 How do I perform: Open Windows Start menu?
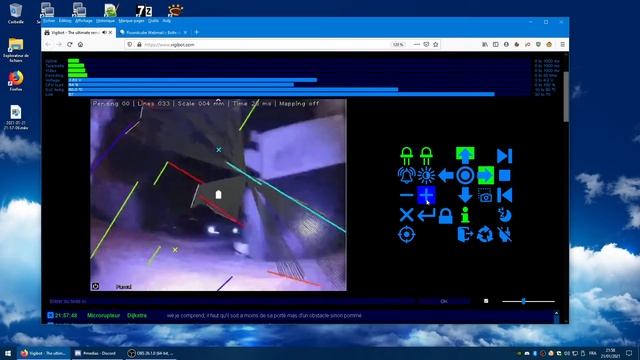8,353
